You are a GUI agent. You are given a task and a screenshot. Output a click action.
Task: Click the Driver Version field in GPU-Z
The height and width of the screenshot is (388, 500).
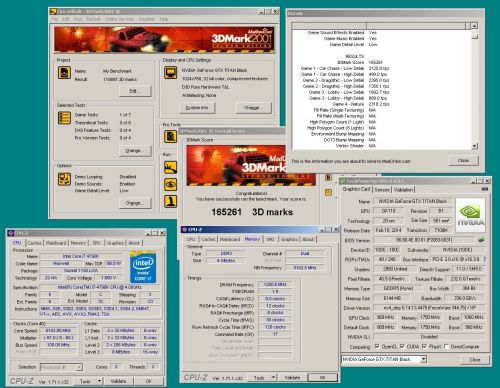point(429,308)
